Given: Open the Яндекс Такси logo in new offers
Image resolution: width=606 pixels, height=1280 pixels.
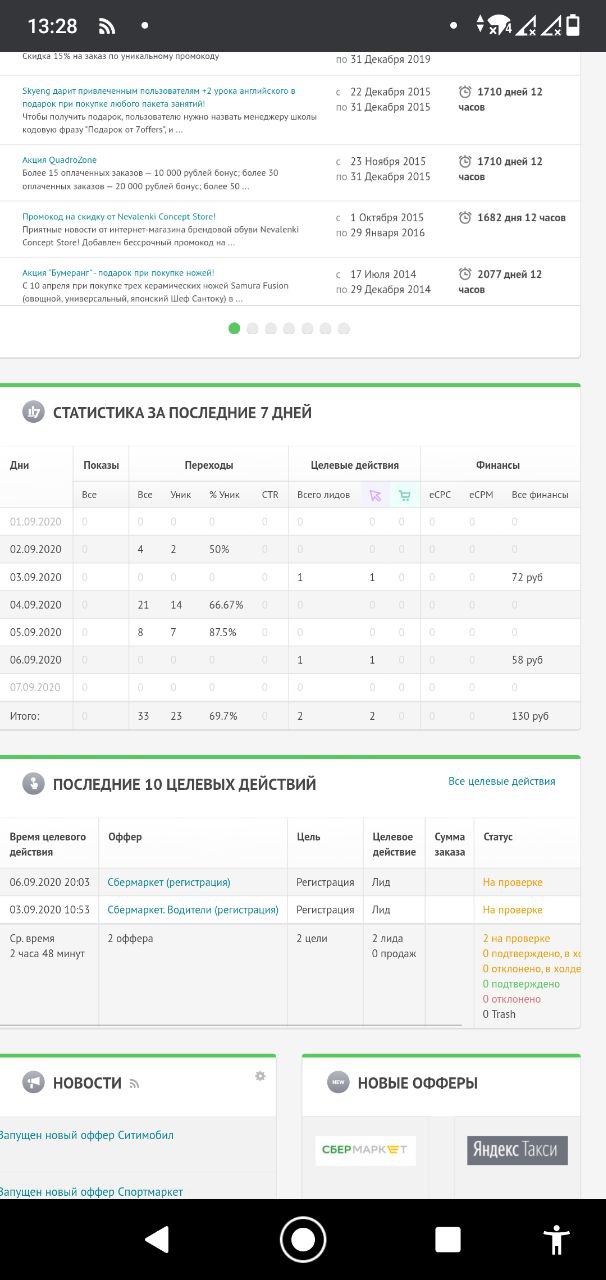Looking at the screenshot, I should (x=517, y=1150).
